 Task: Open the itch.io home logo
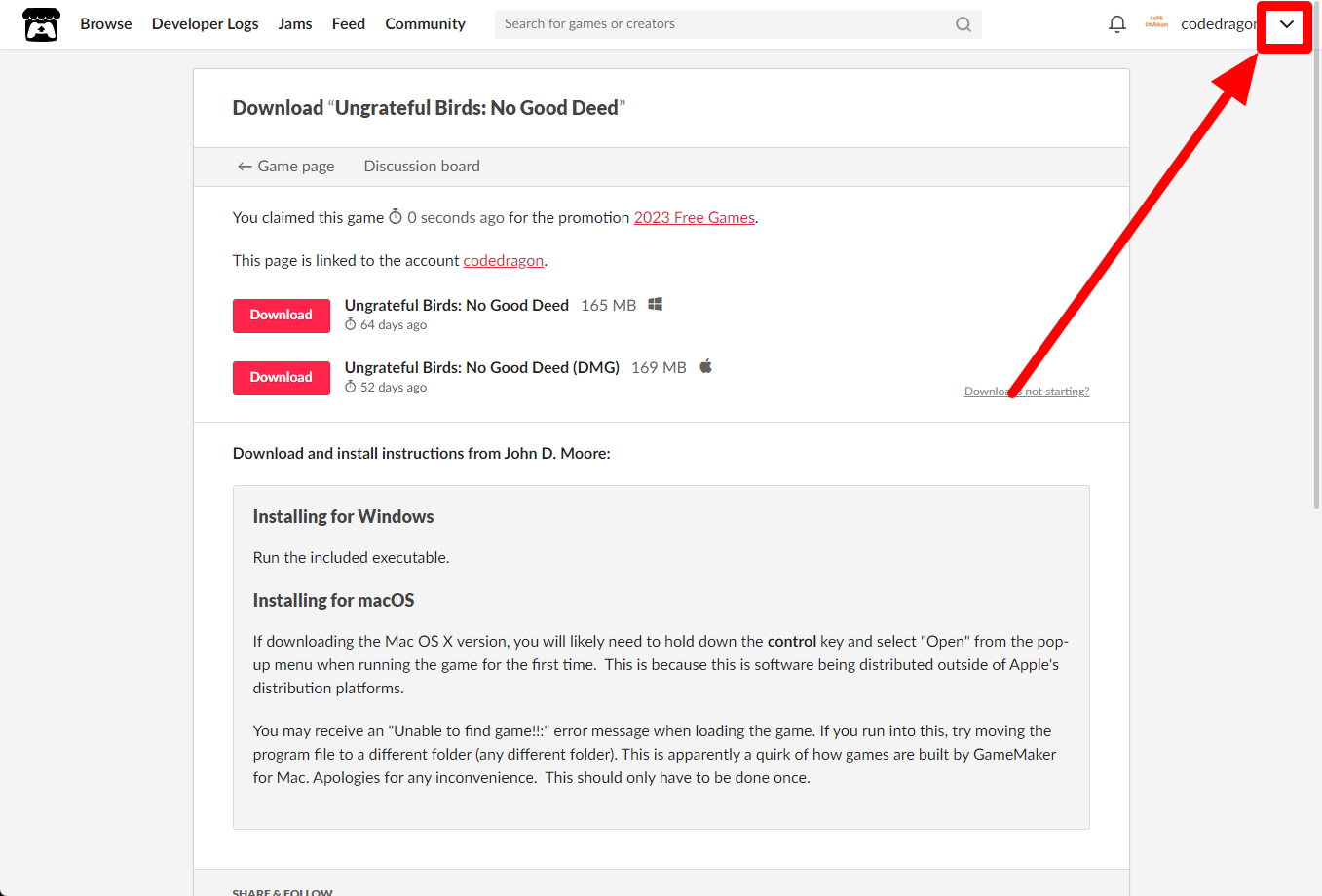tap(41, 24)
